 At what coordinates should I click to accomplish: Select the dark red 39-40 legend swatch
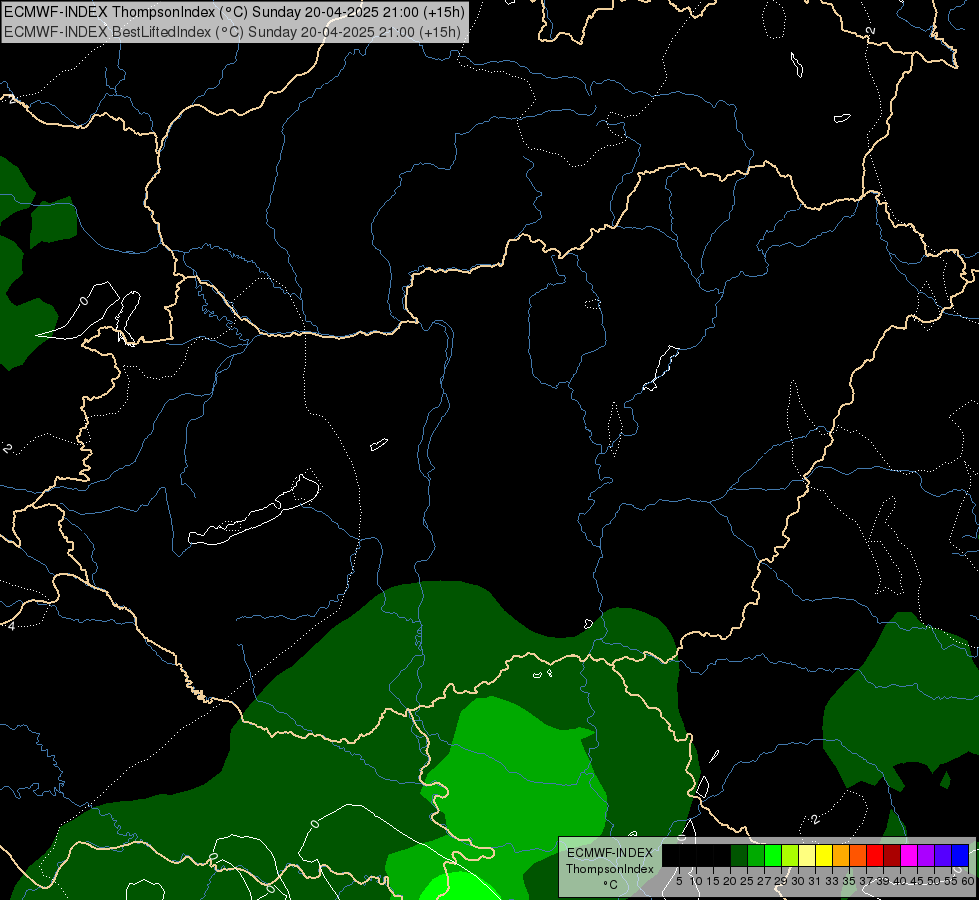893,855
